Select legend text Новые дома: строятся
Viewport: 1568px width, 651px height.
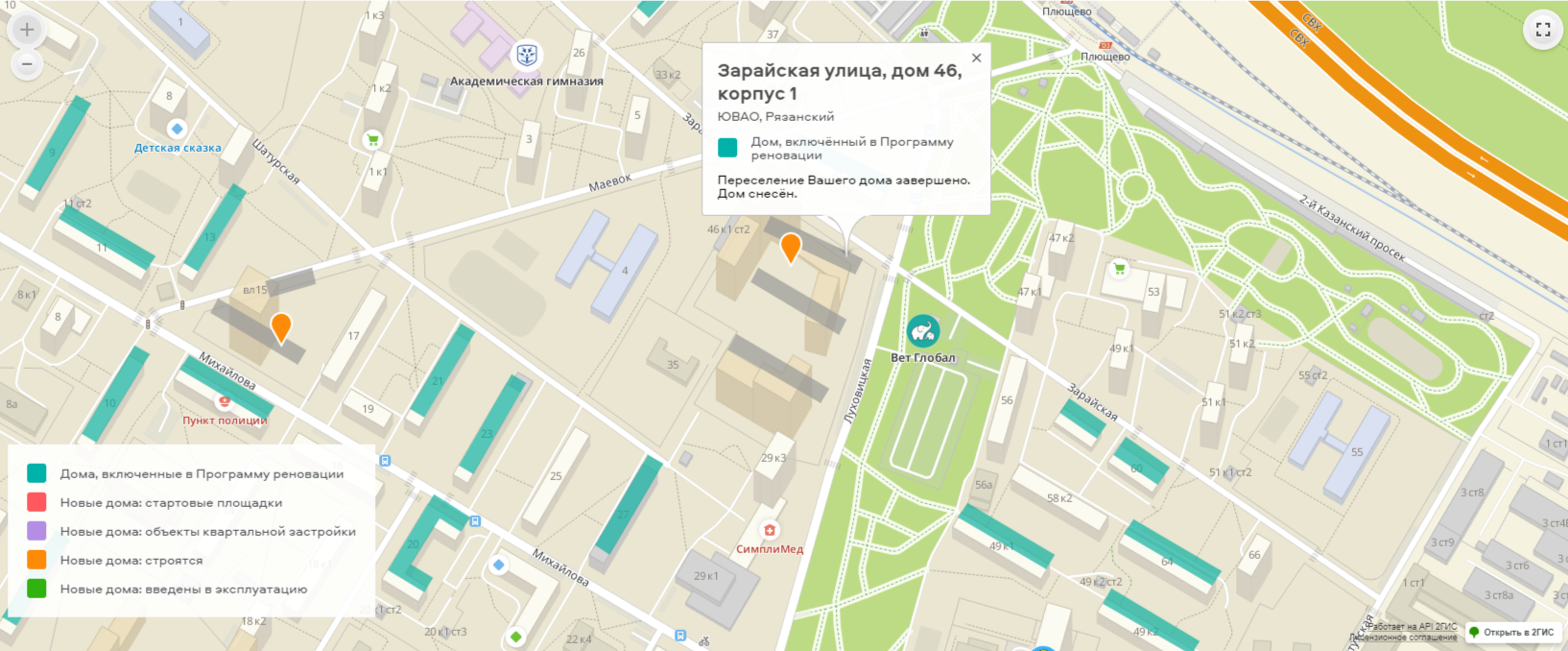click(x=131, y=561)
